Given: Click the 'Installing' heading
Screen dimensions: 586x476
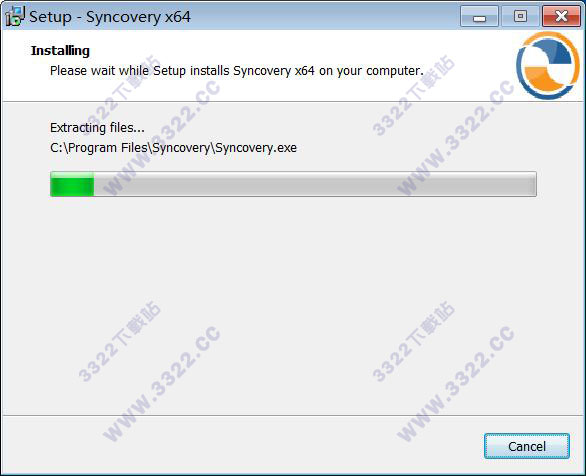Looking at the screenshot, I should 60,50.
